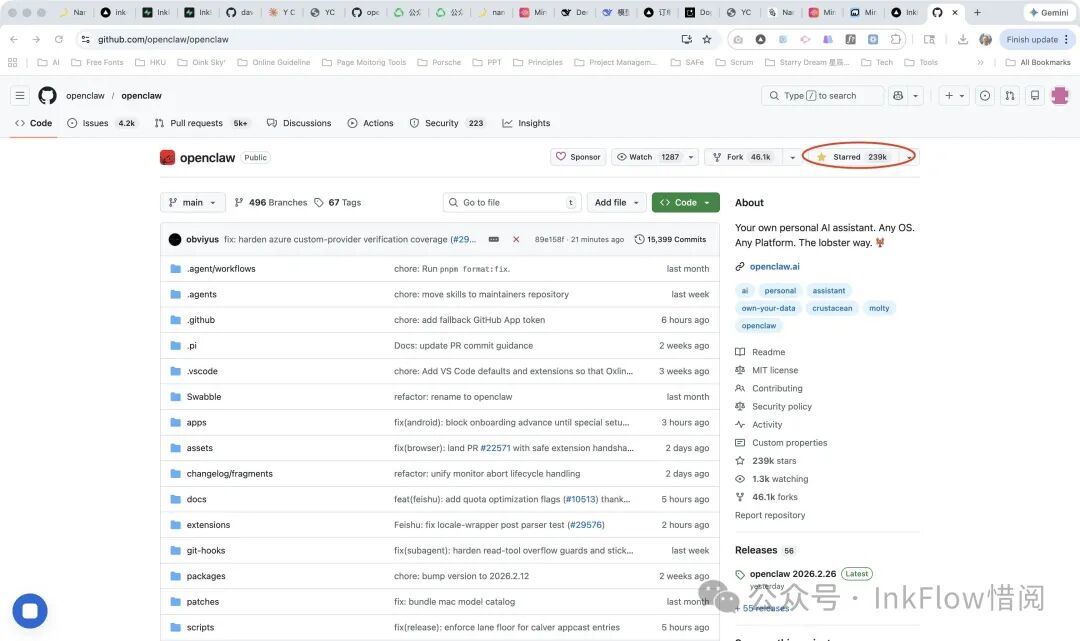Viewport: 1080px width, 641px height.
Task: Open the Copilot icon in header
Action: 897,96
